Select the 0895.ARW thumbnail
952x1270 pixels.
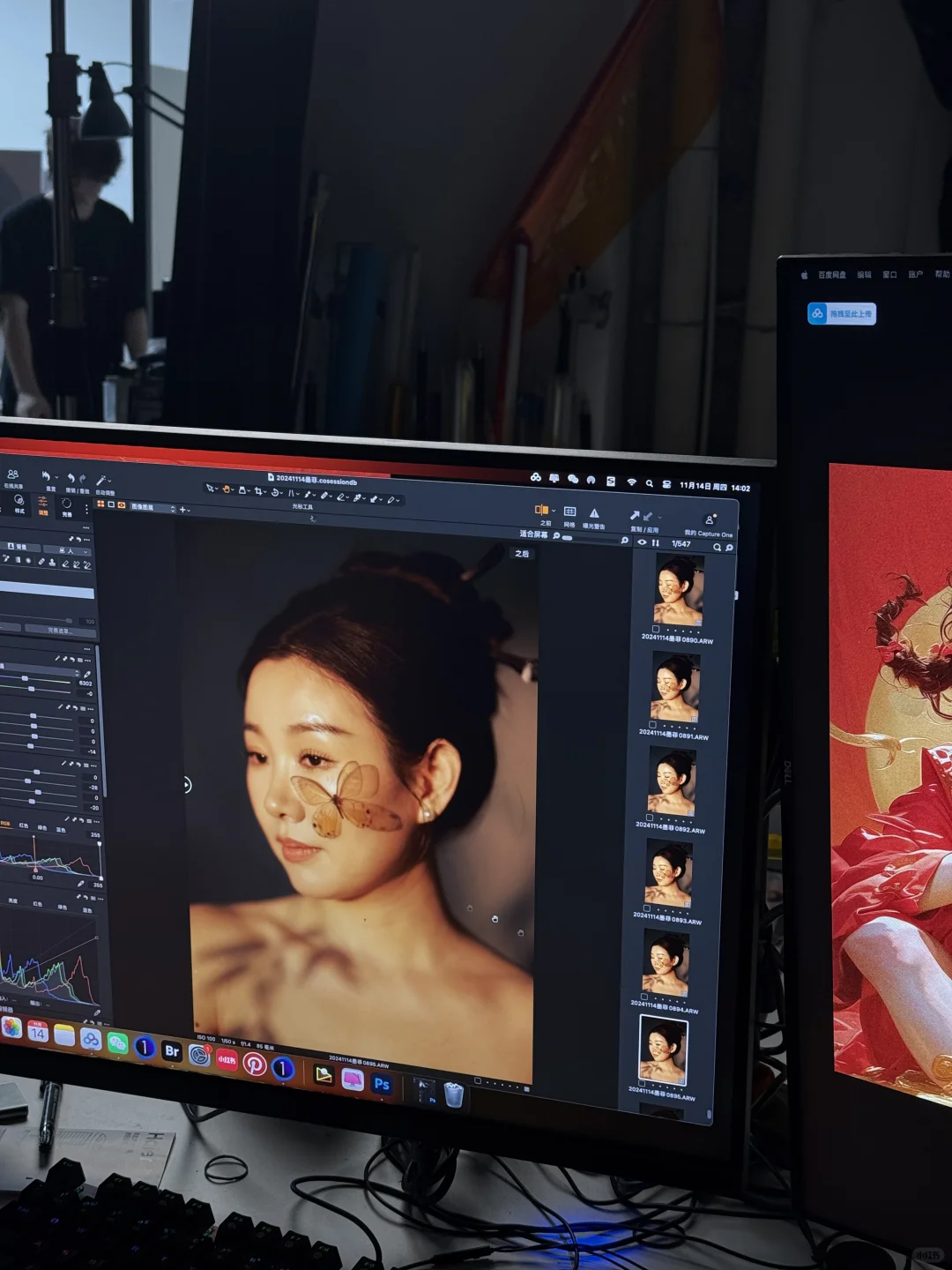tap(663, 1050)
